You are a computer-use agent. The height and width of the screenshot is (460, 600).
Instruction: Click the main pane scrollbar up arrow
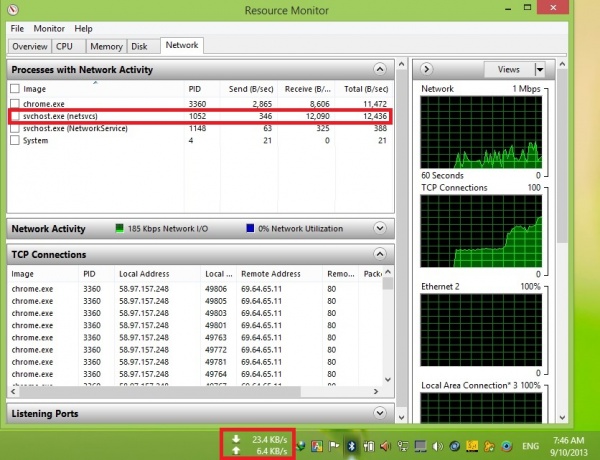click(x=401, y=64)
